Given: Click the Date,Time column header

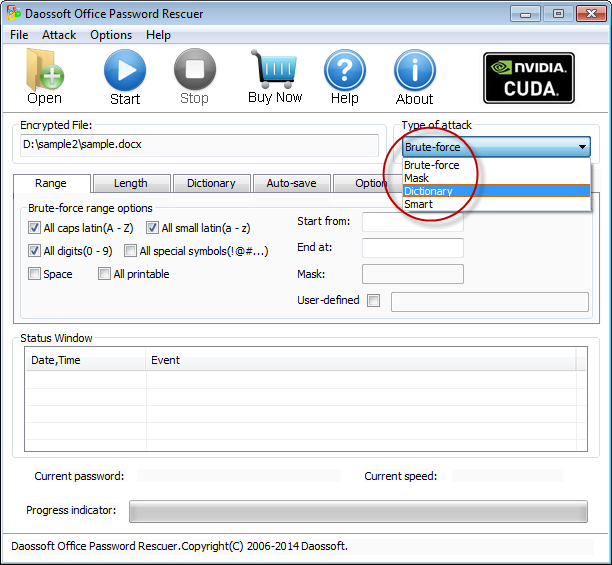Looking at the screenshot, I should [85, 360].
